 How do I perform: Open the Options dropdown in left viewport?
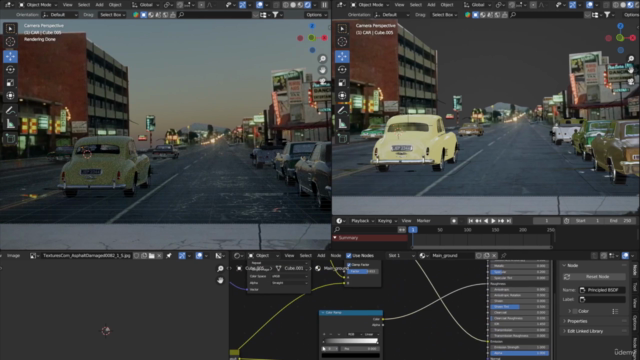coord(316,15)
